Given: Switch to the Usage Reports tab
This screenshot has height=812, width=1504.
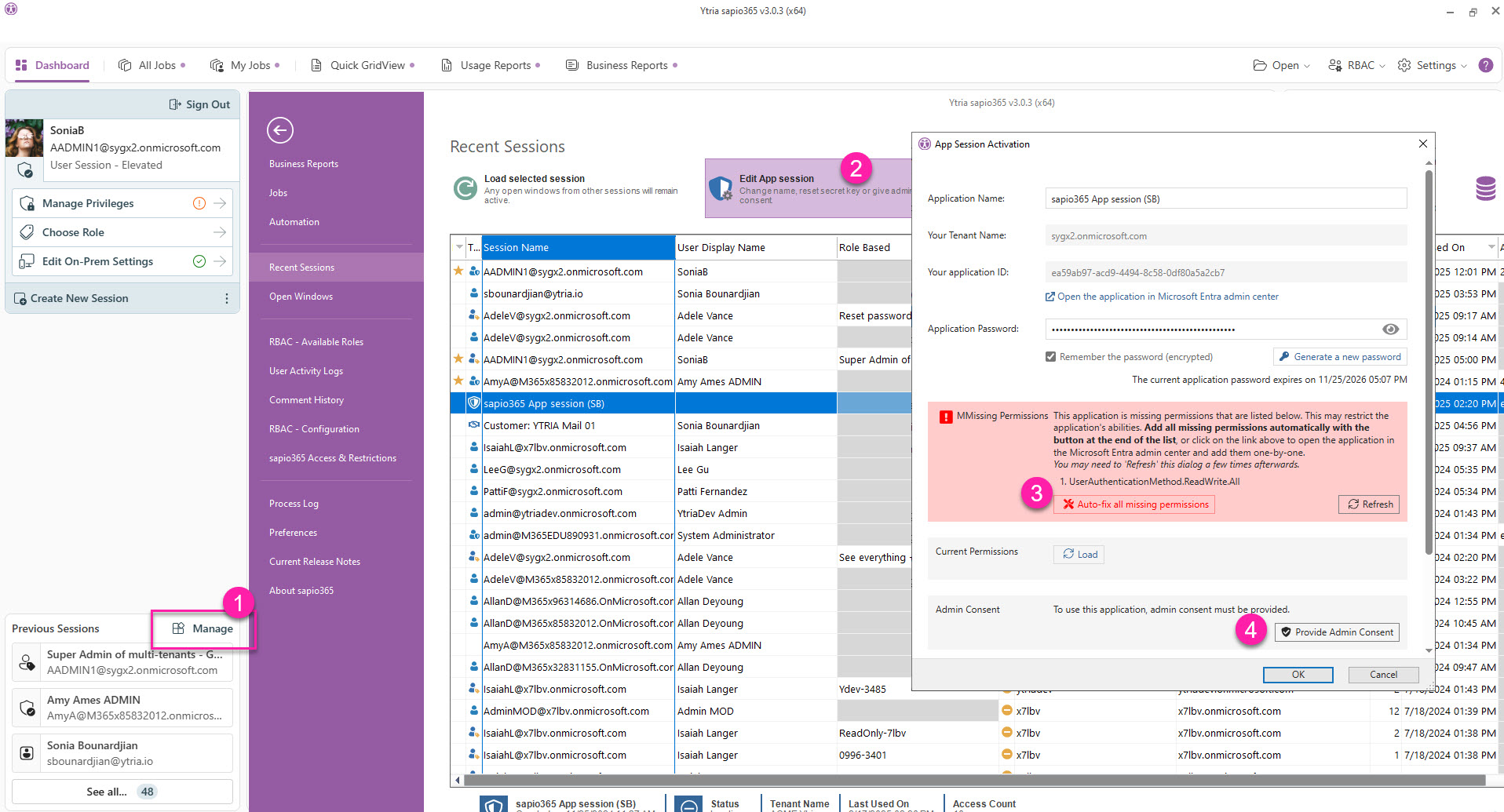Looking at the screenshot, I should point(495,65).
